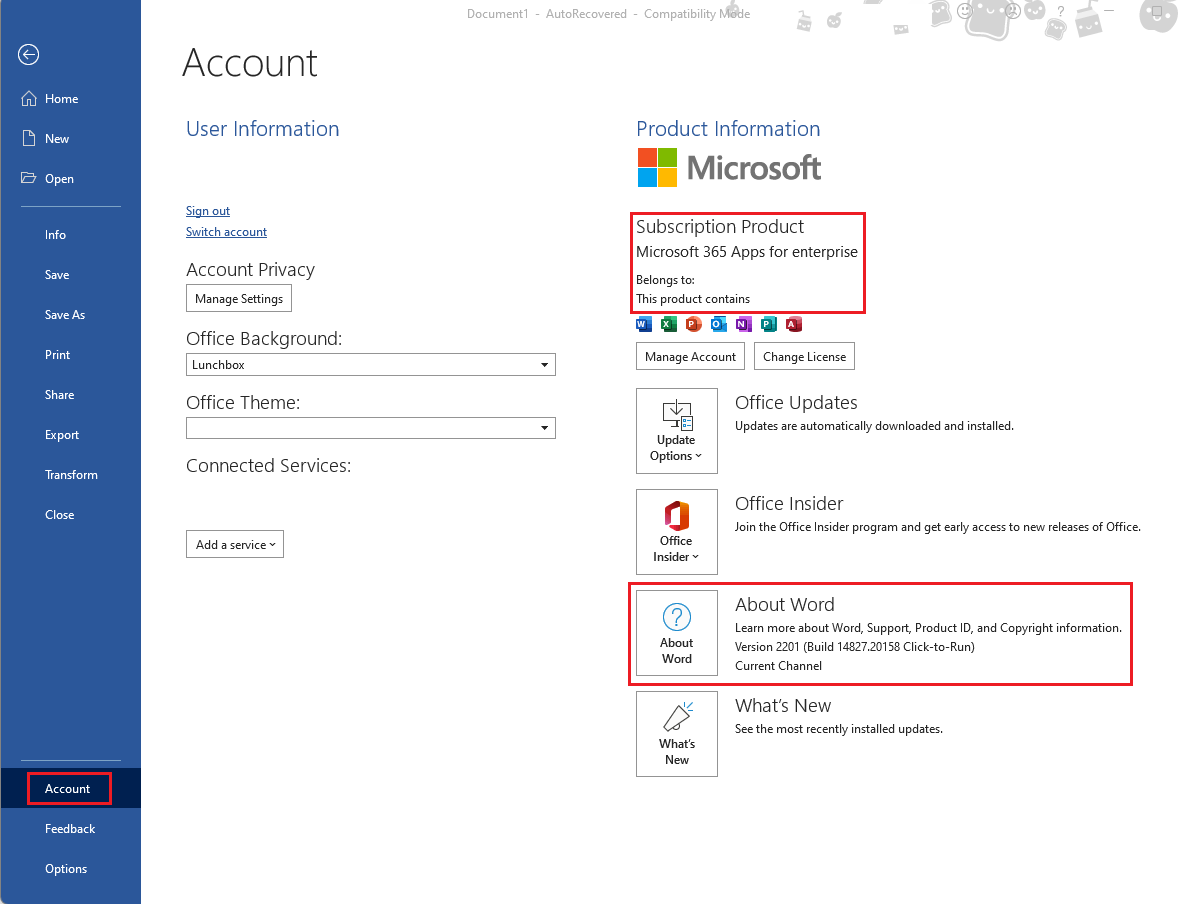Viewport: 1194px width, 904px height.
Task: Click the Connected Services heading
Action: click(269, 465)
